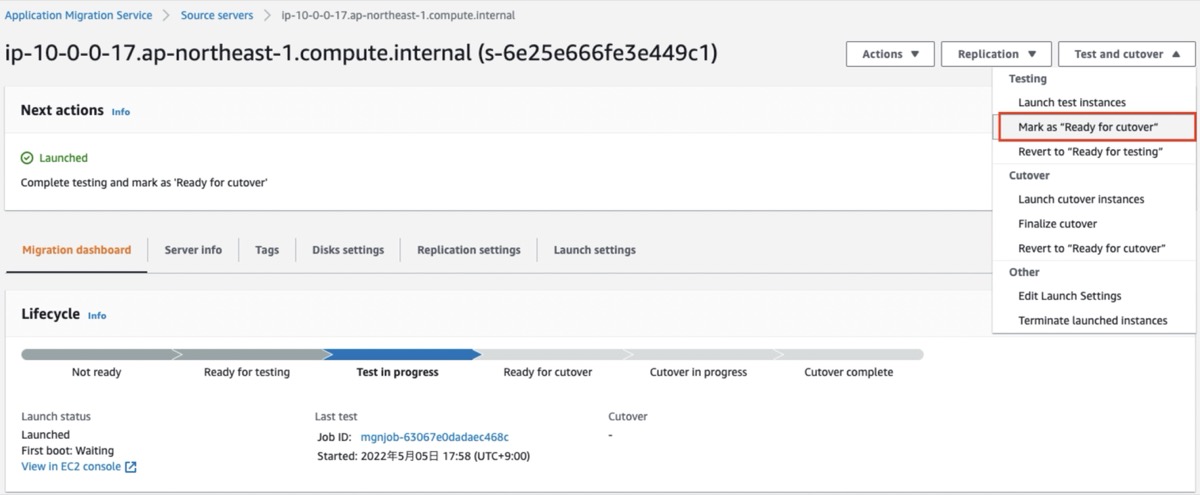Switch to the Tags tab

[267, 250]
